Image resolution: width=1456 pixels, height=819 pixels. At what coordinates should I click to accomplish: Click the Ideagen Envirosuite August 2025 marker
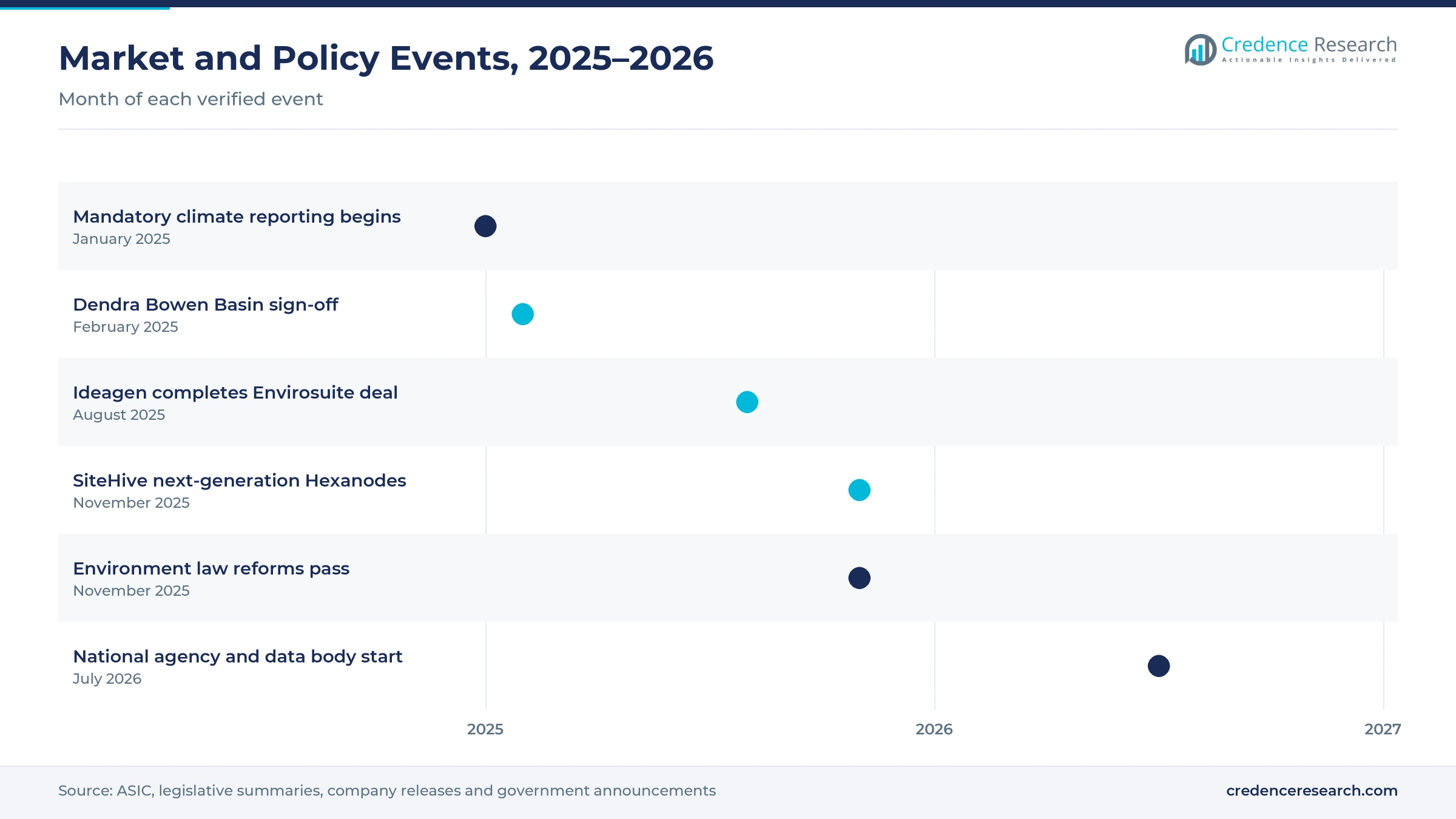coord(747,402)
